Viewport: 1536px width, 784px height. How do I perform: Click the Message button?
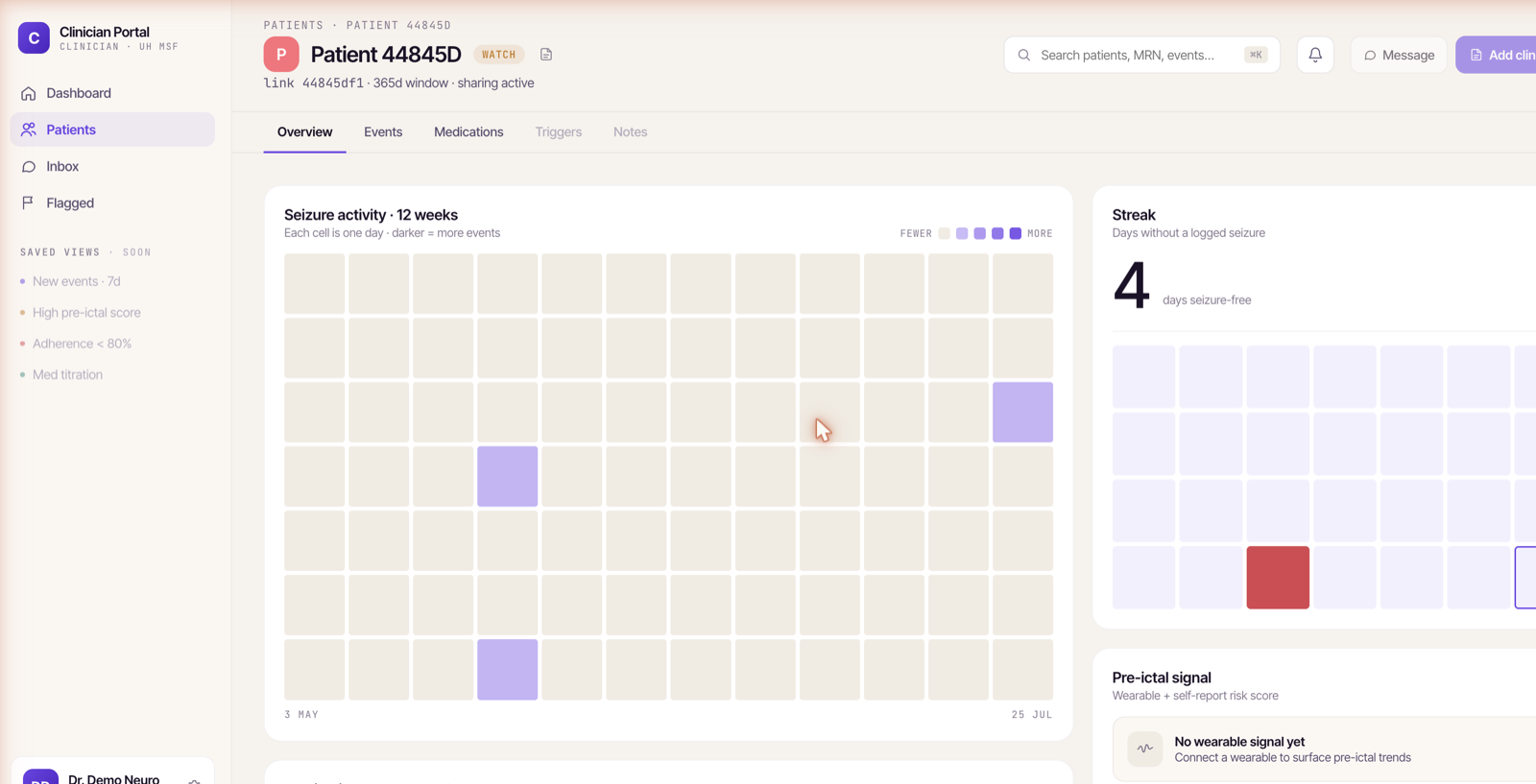tap(1399, 55)
